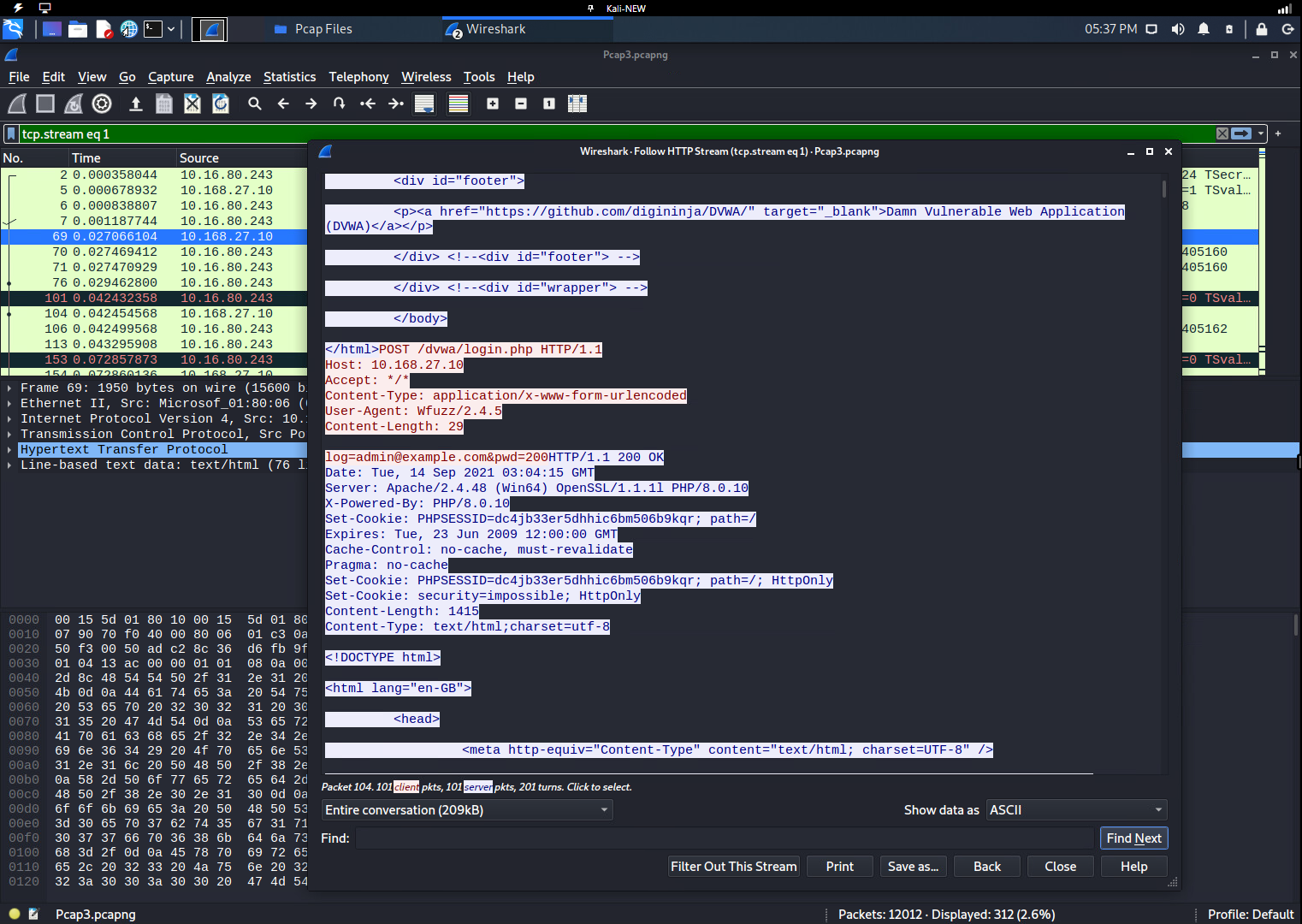This screenshot has height=924, width=1302.
Task: Toggle auto scroll during live capture
Action: (424, 104)
